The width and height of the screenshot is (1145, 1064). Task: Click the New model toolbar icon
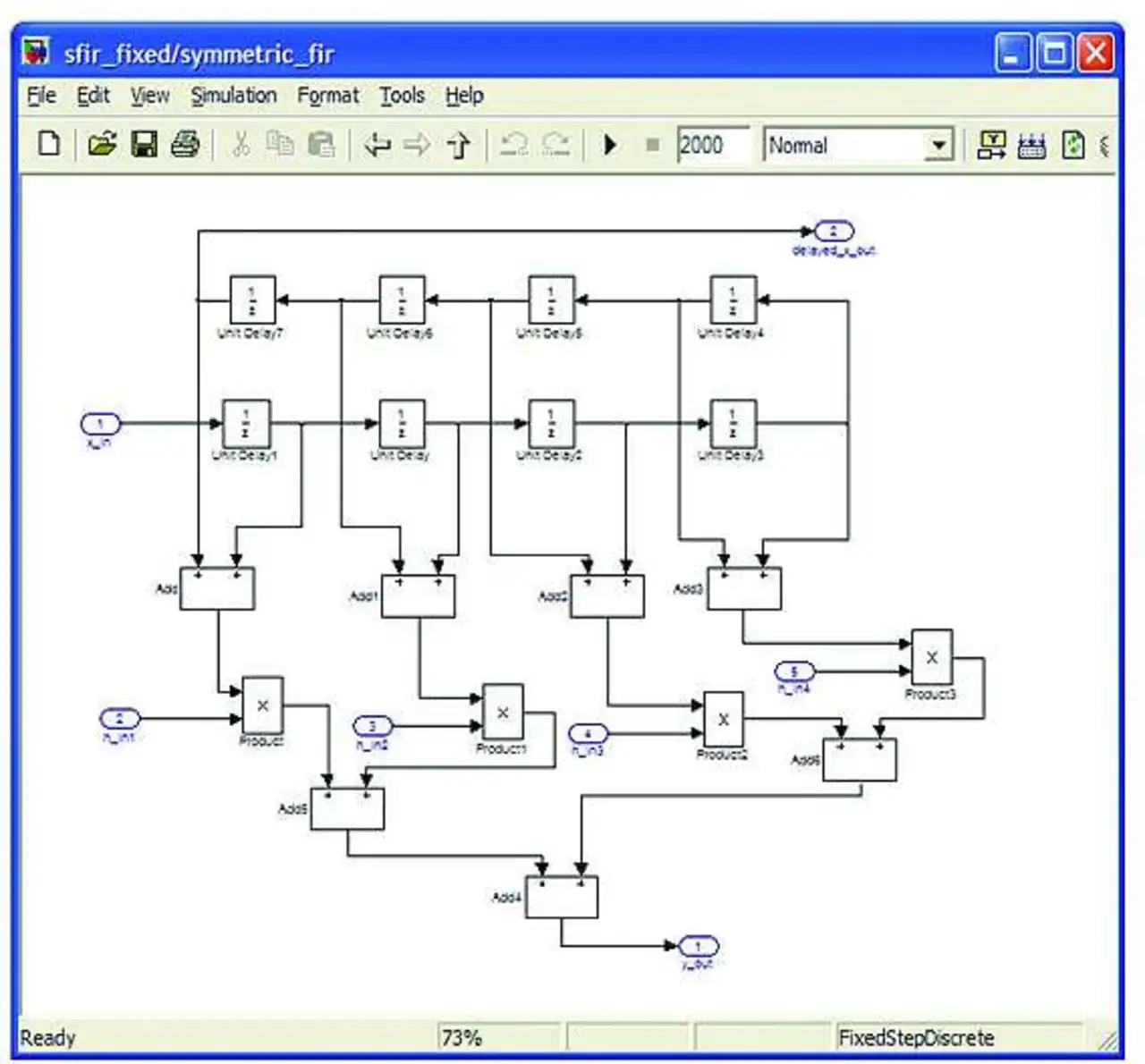[49, 144]
